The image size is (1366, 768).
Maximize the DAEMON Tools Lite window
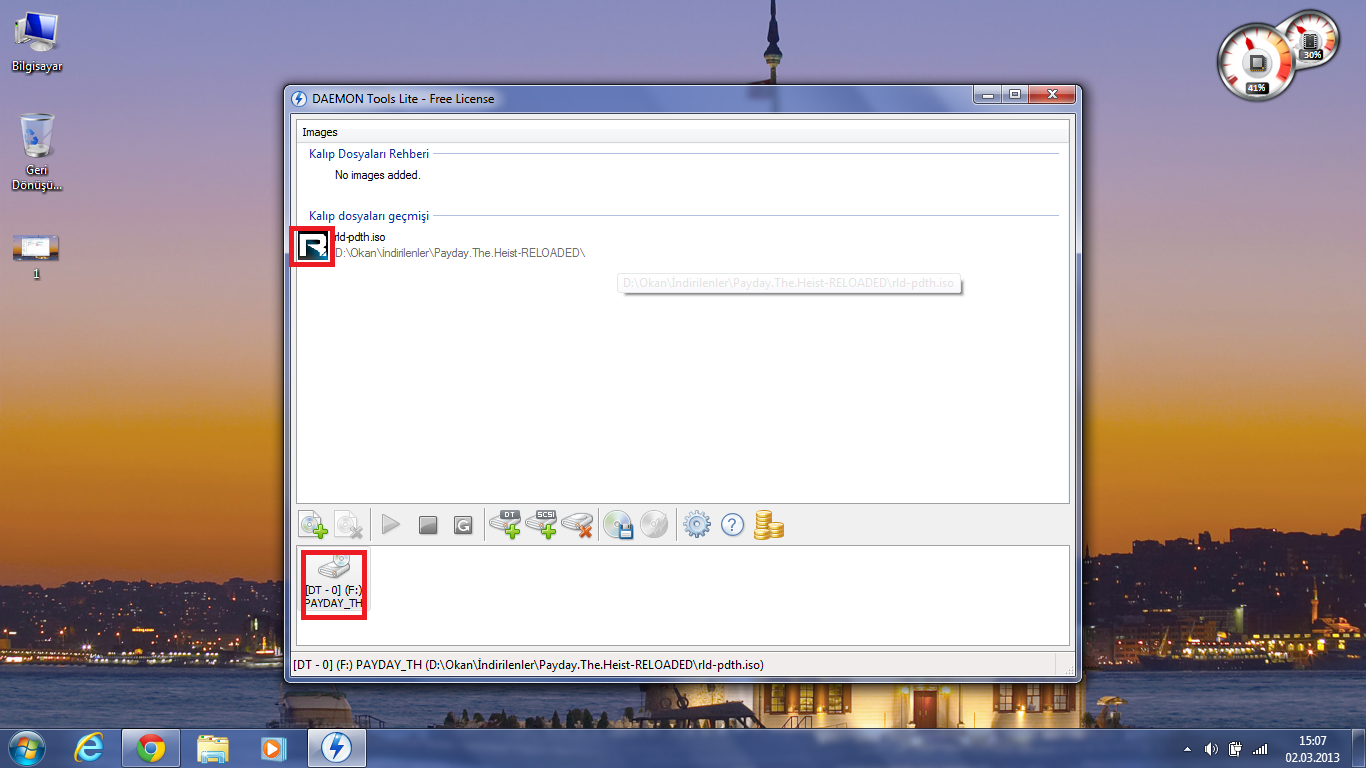click(x=1015, y=94)
